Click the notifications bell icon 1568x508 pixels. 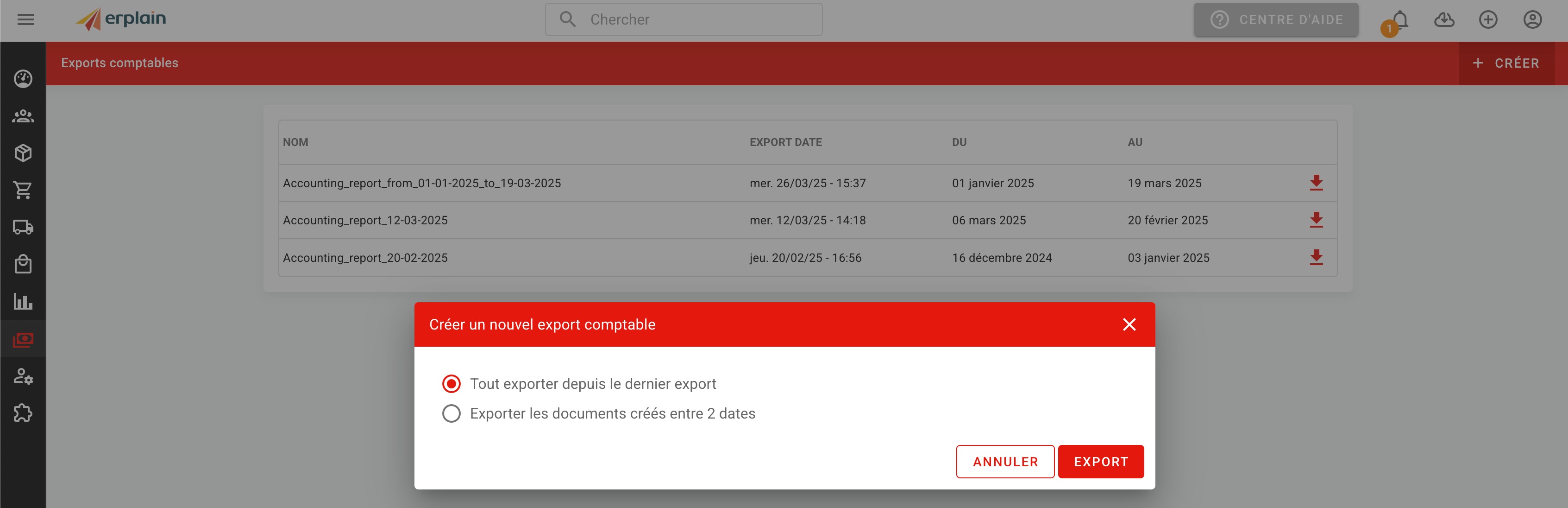click(x=1400, y=19)
